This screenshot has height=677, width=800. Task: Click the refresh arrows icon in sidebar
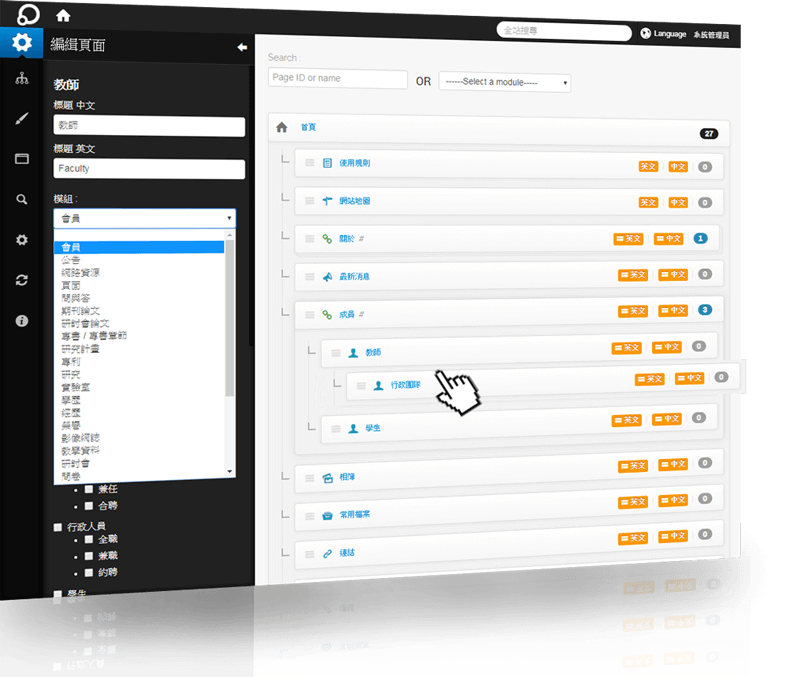[21, 280]
